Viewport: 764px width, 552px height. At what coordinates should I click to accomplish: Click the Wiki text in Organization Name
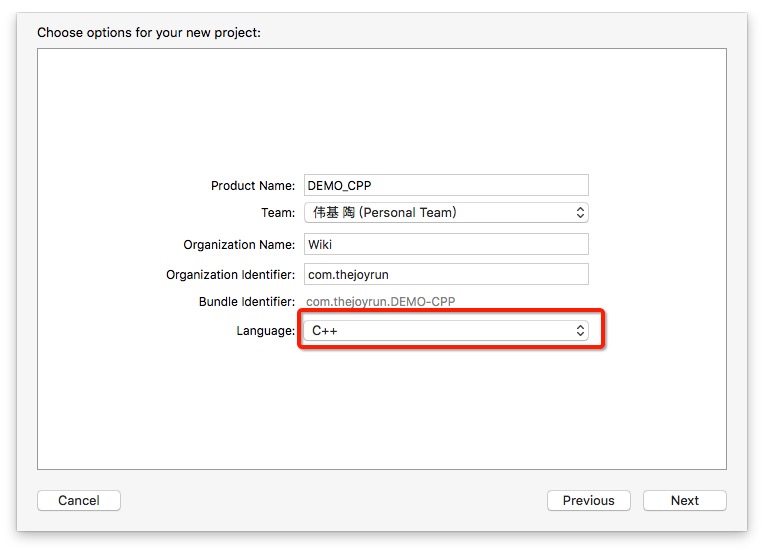[x=319, y=244]
